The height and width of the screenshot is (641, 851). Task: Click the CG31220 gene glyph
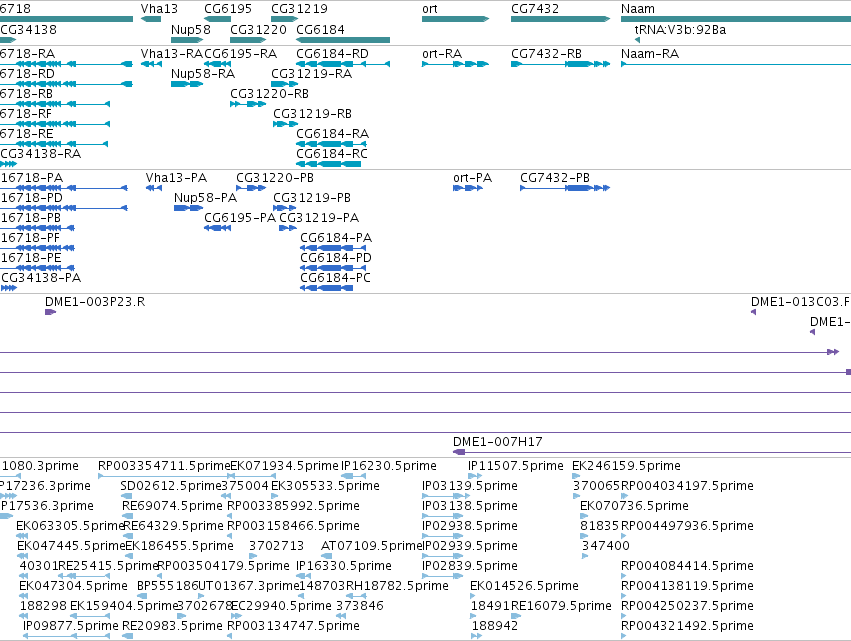point(248,40)
